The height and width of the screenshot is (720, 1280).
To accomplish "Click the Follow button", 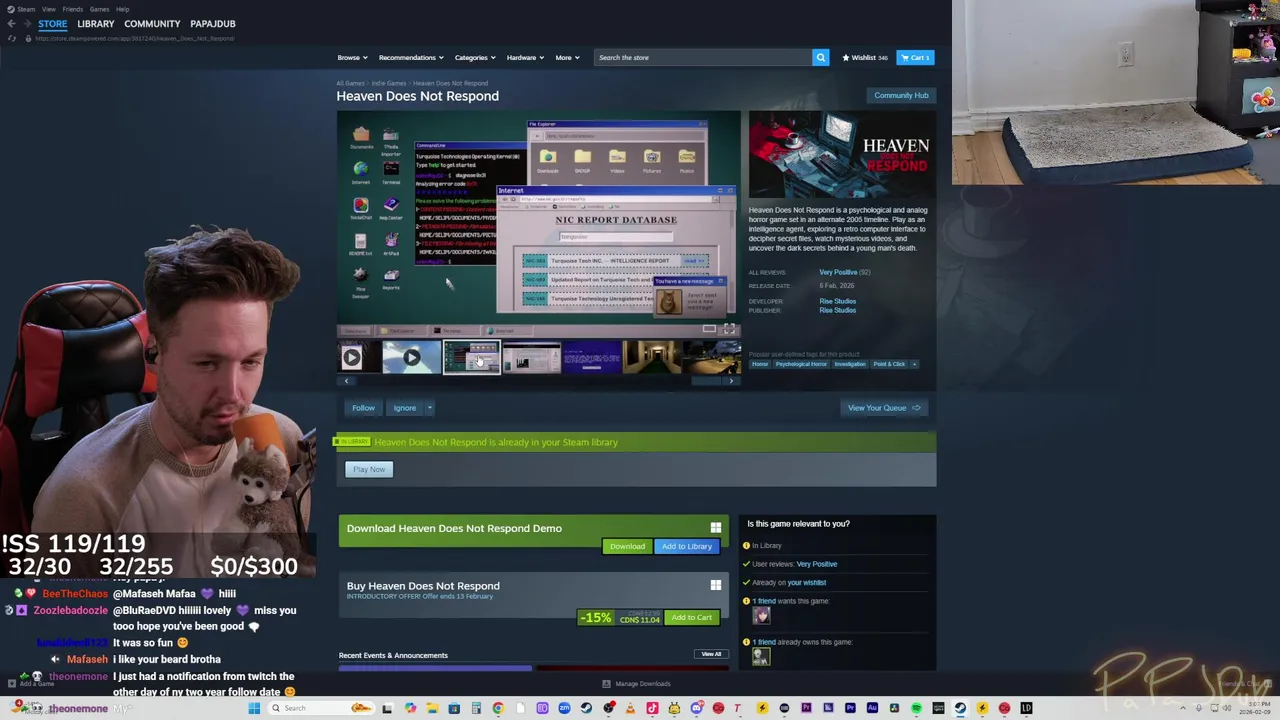I will (363, 408).
